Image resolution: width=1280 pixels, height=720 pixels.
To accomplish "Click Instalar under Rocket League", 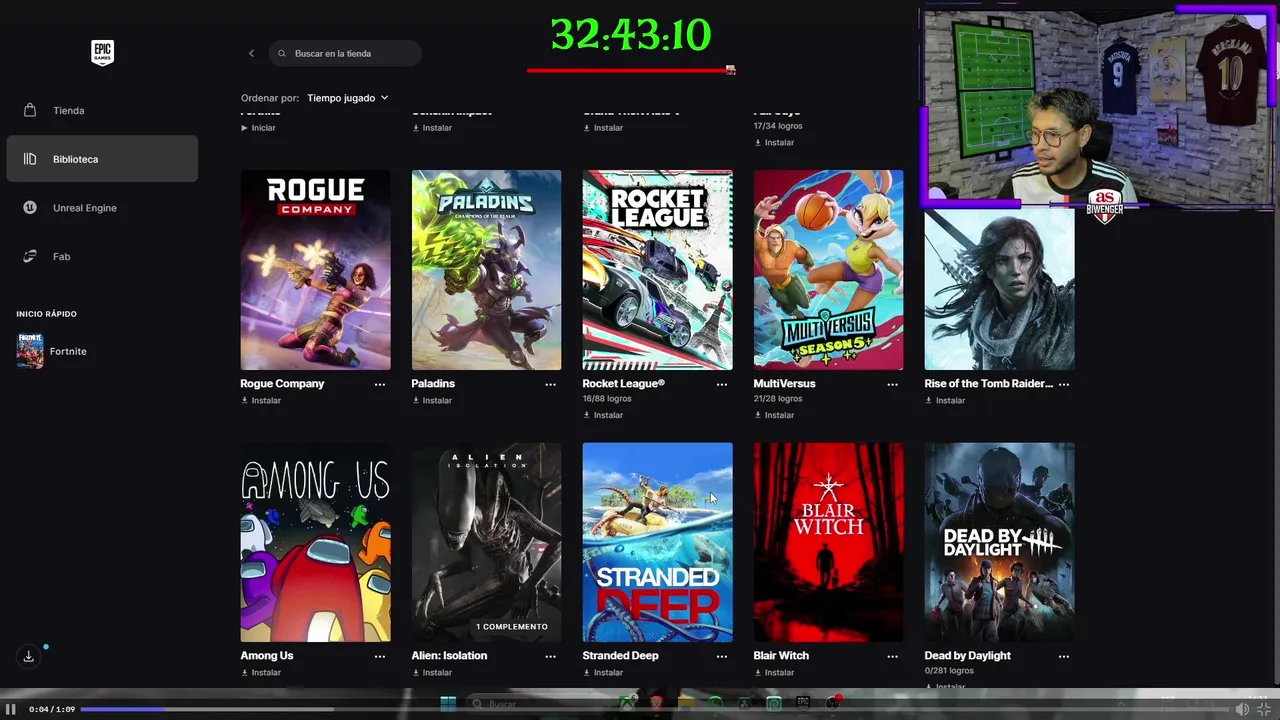I will point(603,415).
